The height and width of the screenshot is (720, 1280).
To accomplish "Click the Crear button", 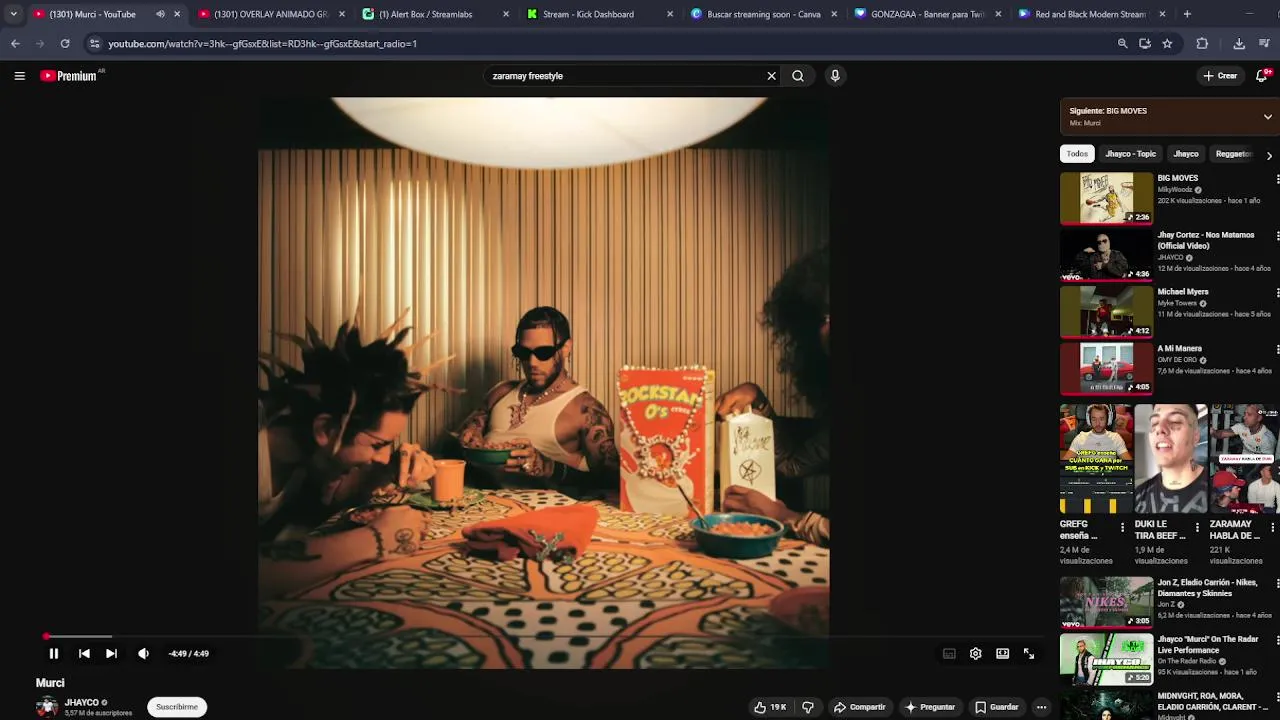I will pos(1220,76).
